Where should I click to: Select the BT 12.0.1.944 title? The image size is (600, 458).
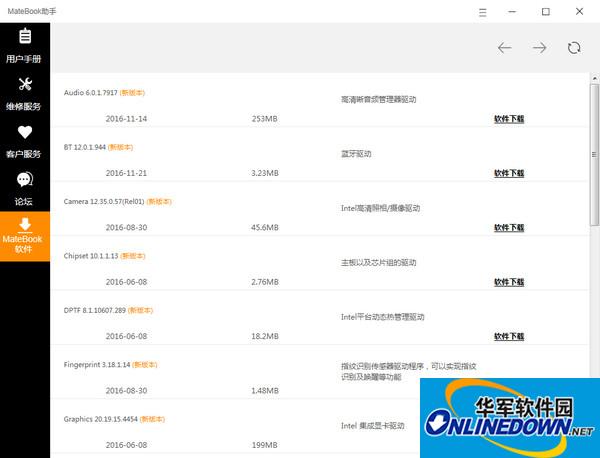click(85, 147)
